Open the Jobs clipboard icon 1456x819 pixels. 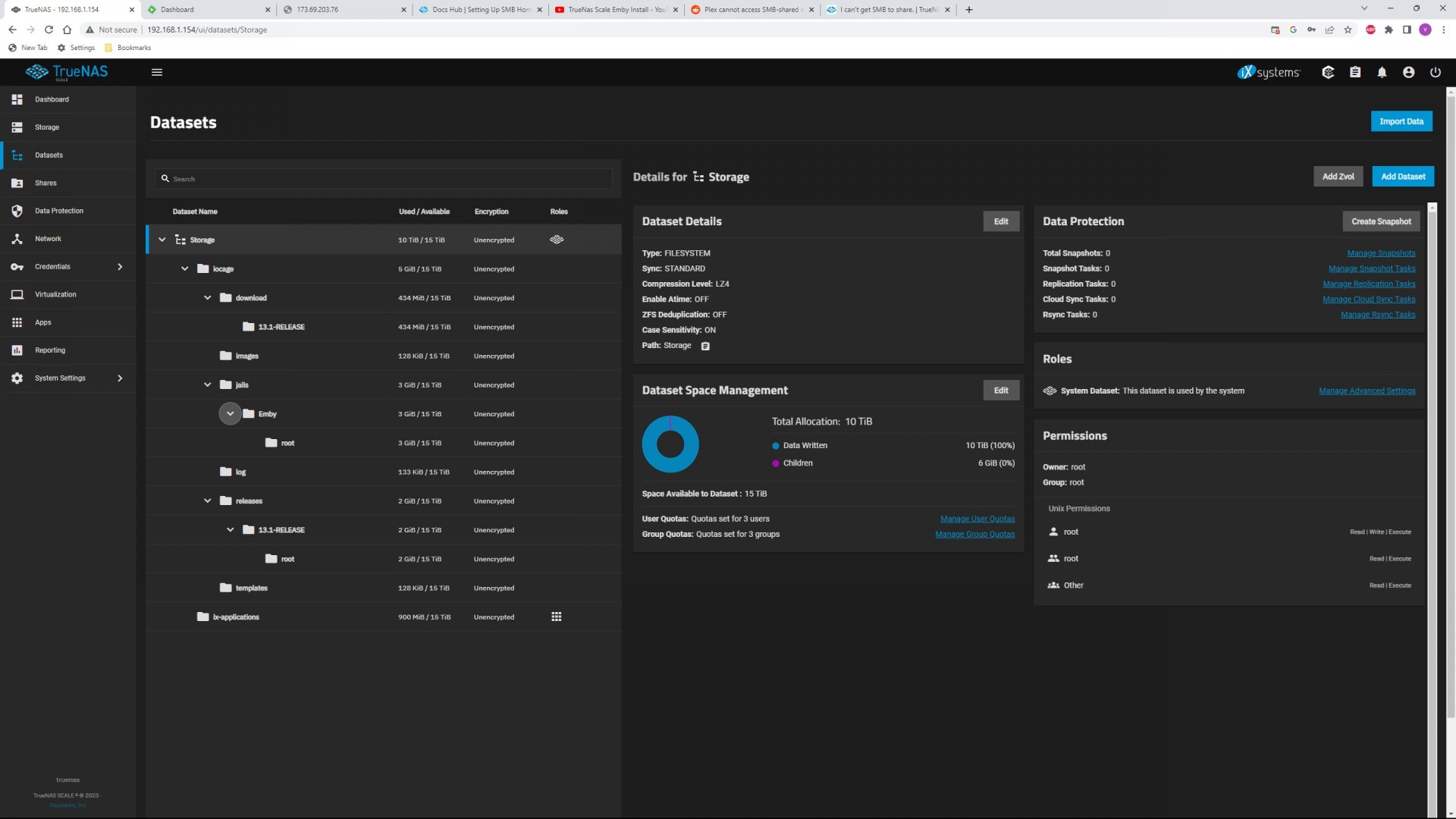tap(1355, 72)
